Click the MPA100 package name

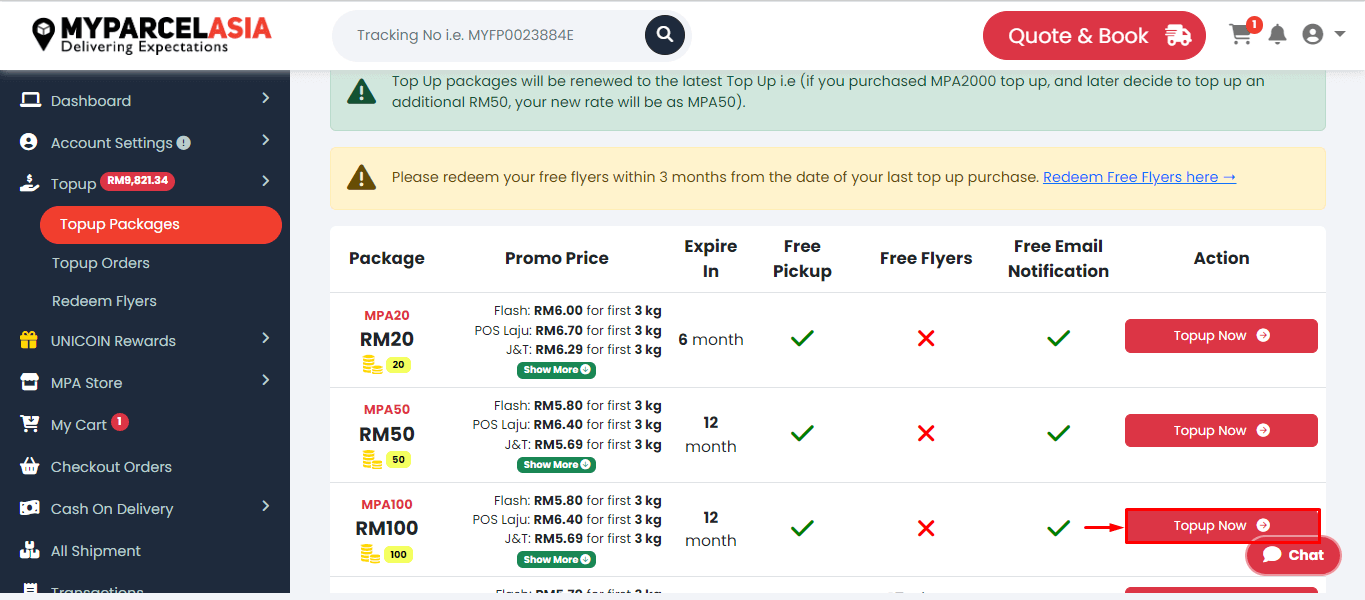tap(387, 504)
